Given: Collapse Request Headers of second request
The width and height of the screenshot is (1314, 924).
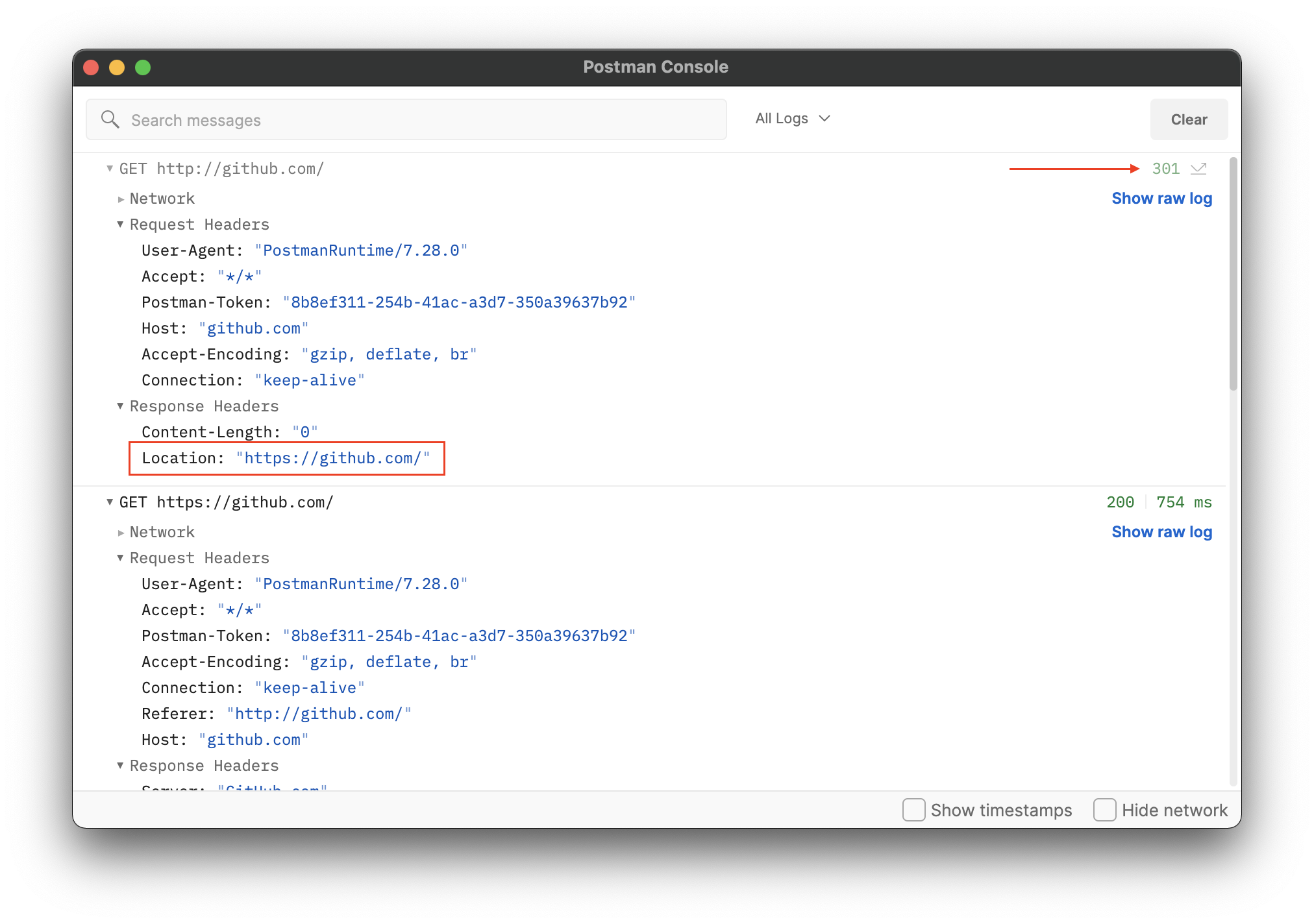Looking at the screenshot, I should (120, 557).
